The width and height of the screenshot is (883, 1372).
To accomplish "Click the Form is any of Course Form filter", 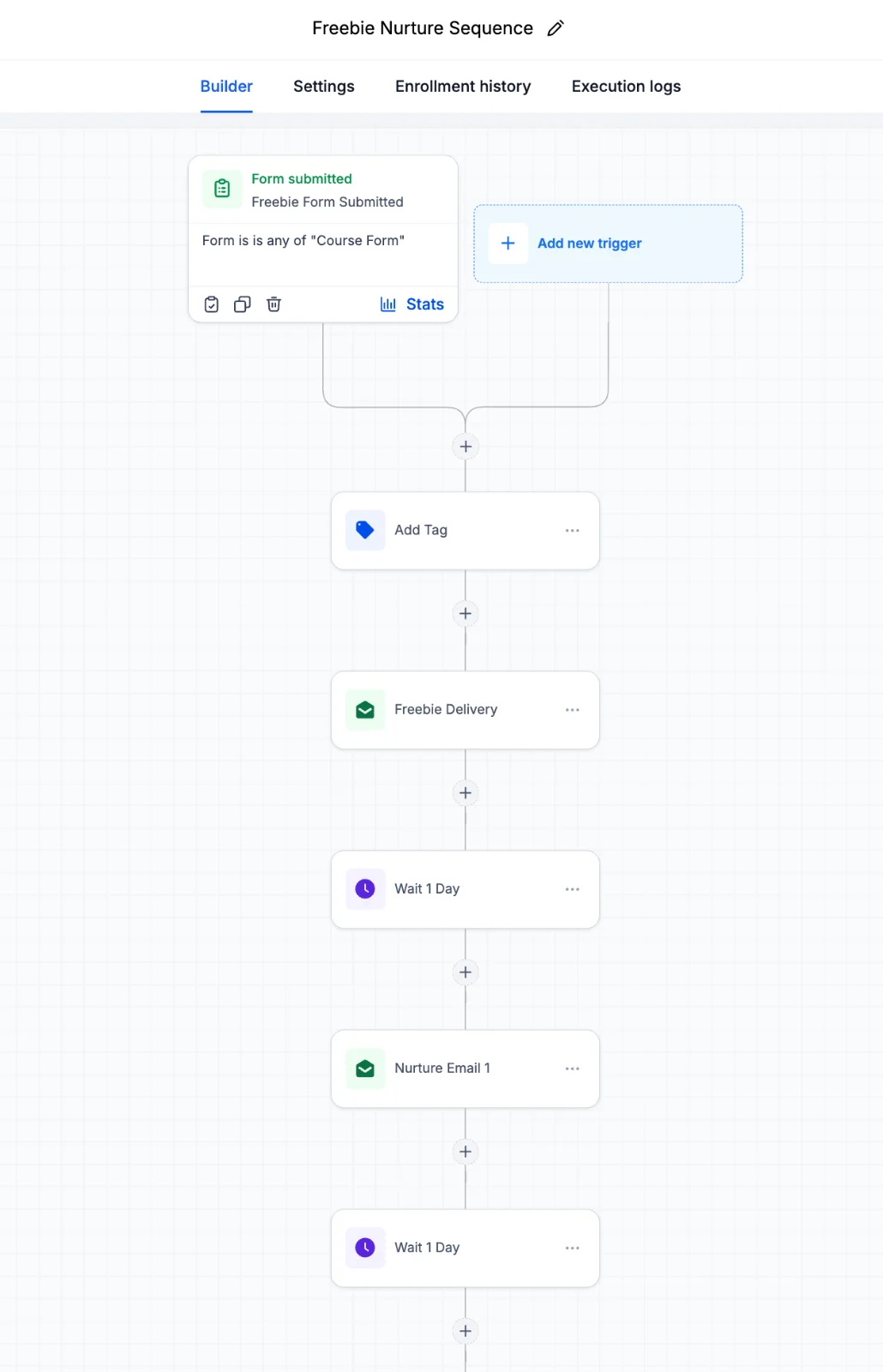I will (303, 241).
